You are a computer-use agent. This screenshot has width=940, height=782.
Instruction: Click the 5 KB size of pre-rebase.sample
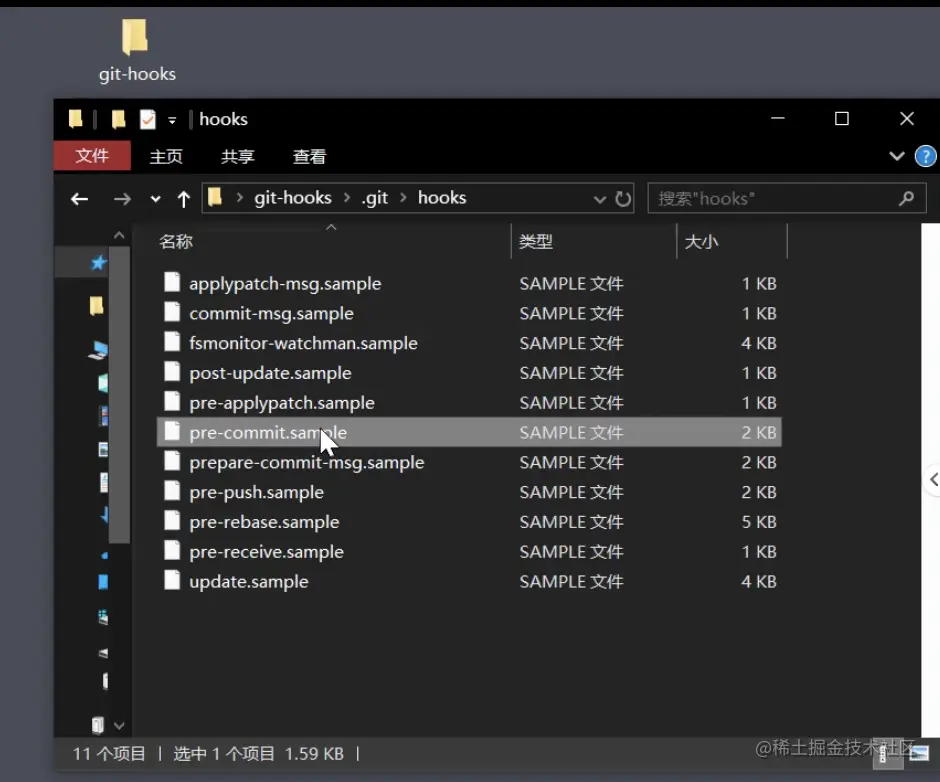(758, 522)
